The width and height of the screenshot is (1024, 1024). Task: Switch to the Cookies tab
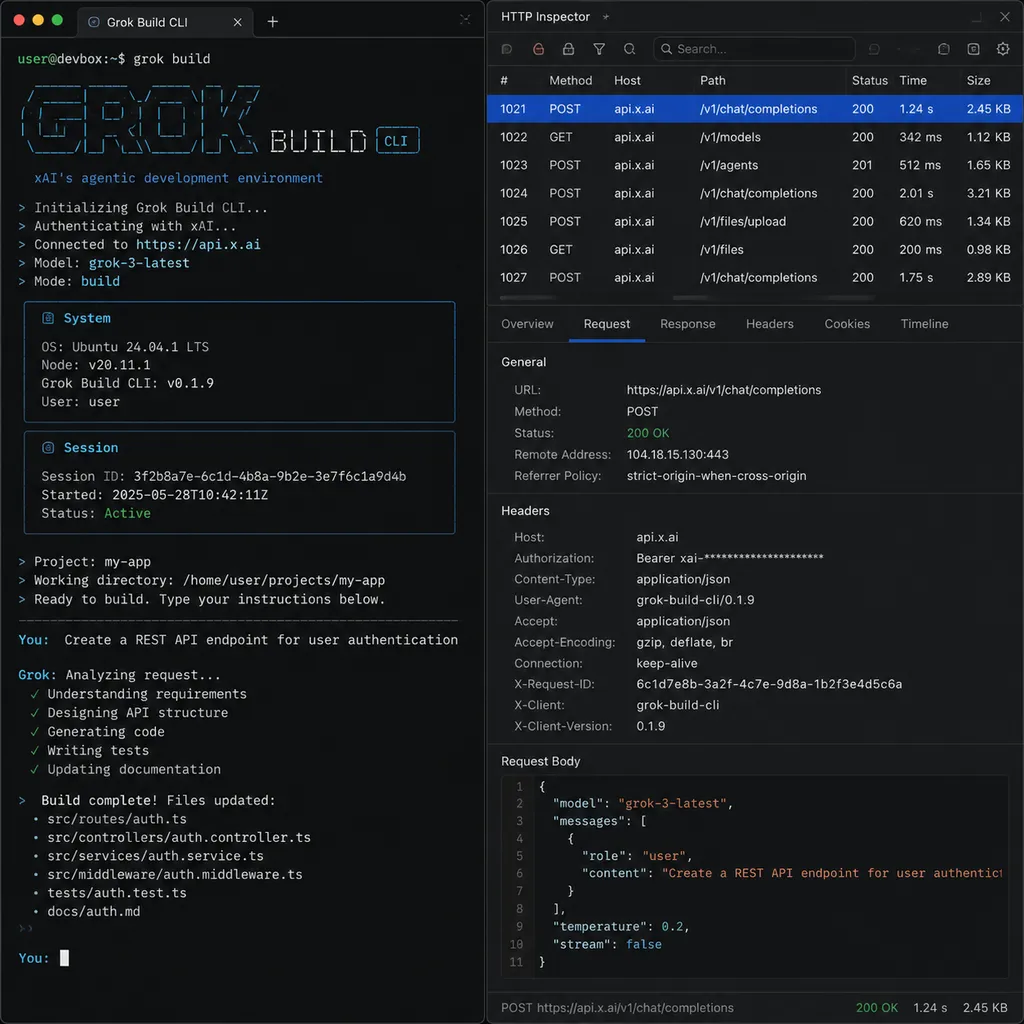(847, 324)
